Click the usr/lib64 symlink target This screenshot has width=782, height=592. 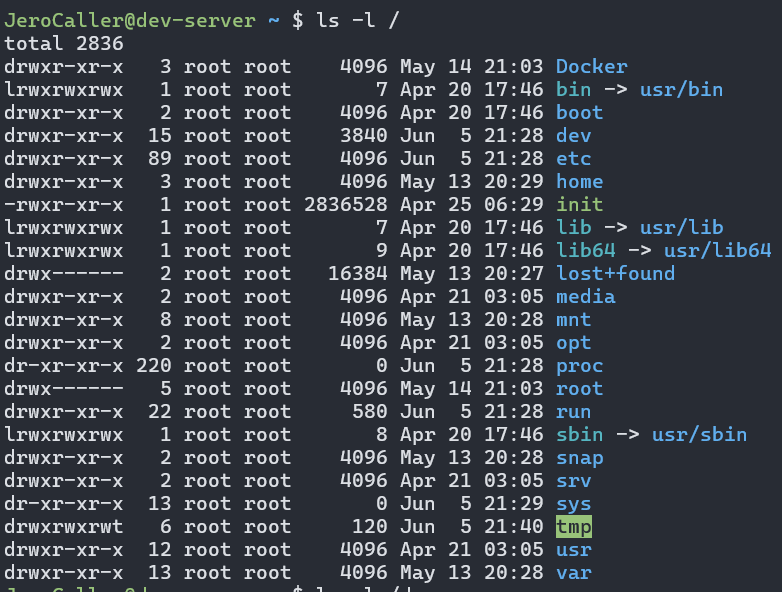[718, 250]
